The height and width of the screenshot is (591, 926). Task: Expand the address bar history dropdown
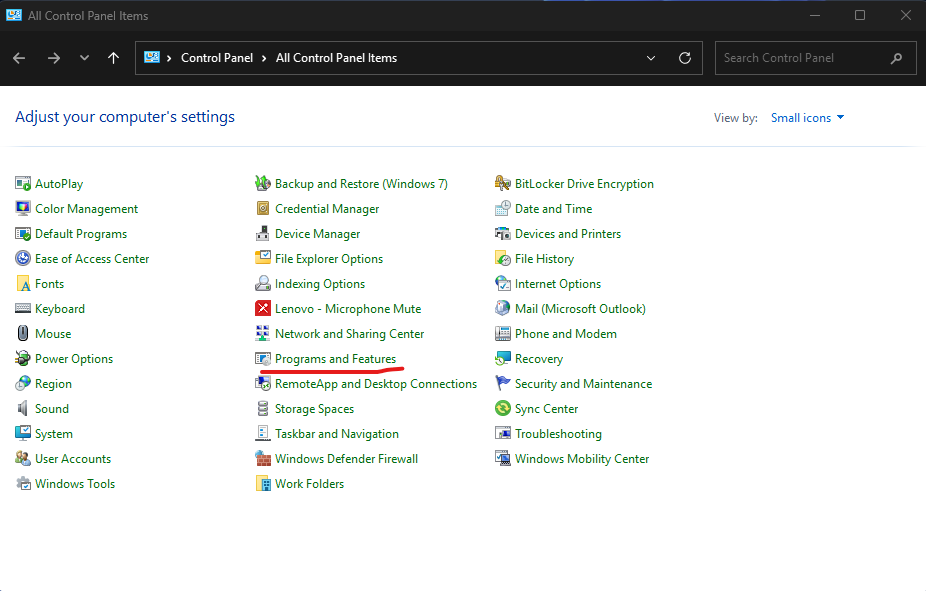652,58
